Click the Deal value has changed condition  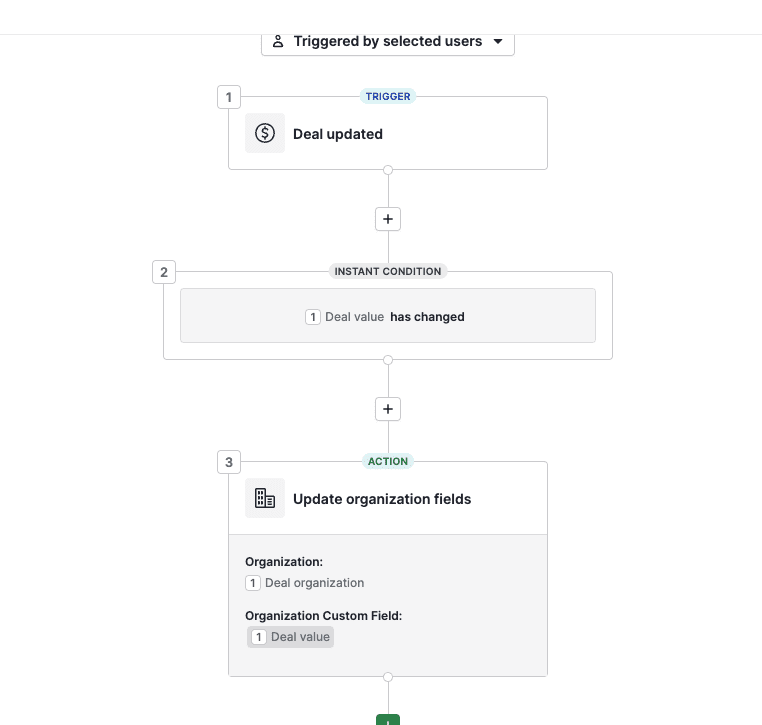click(x=388, y=317)
